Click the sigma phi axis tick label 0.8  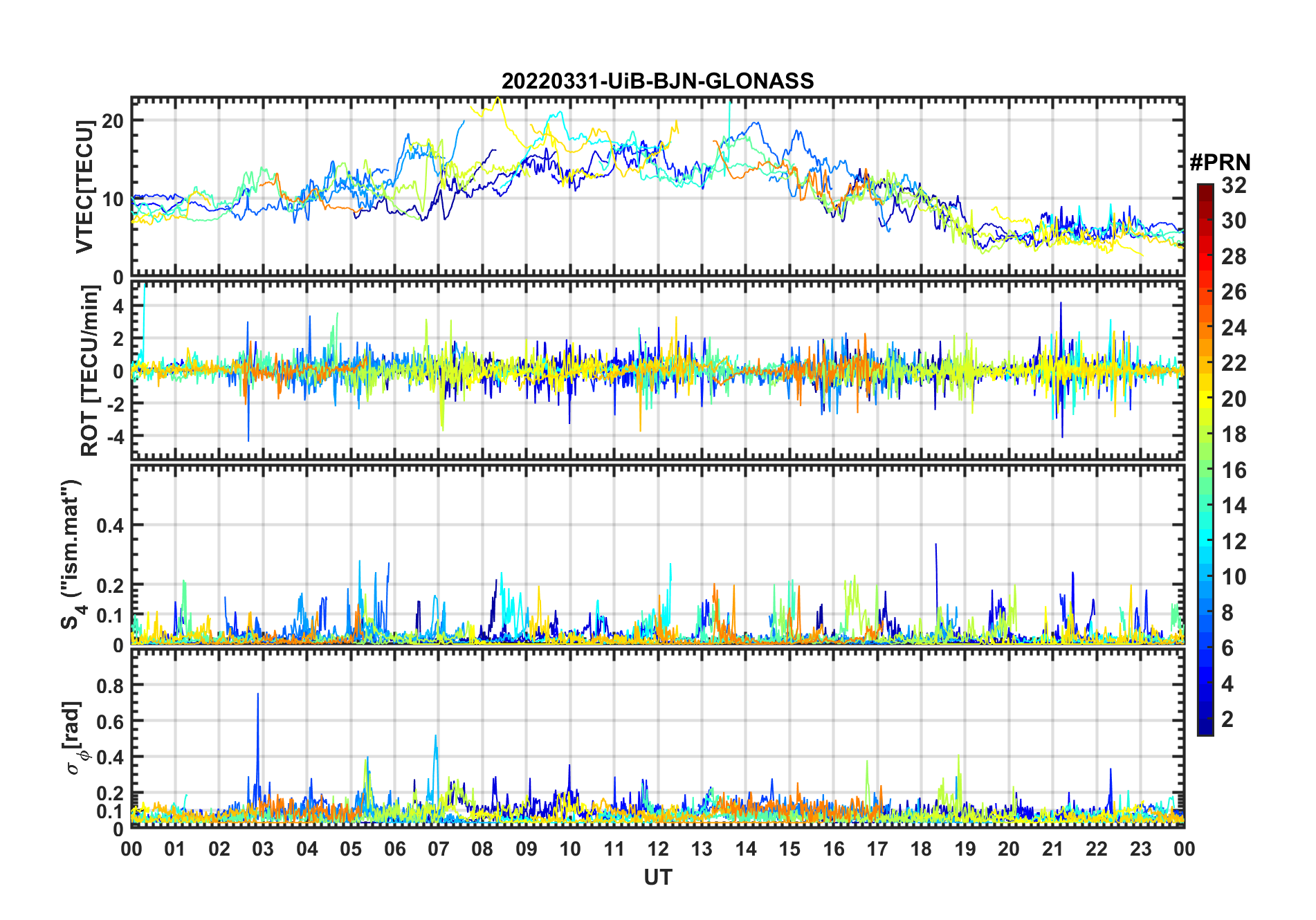(110, 686)
